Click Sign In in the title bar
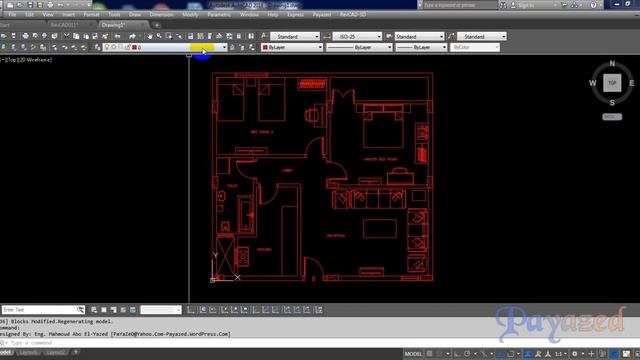The height and width of the screenshot is (360, 640). click(x=526, y=5)
